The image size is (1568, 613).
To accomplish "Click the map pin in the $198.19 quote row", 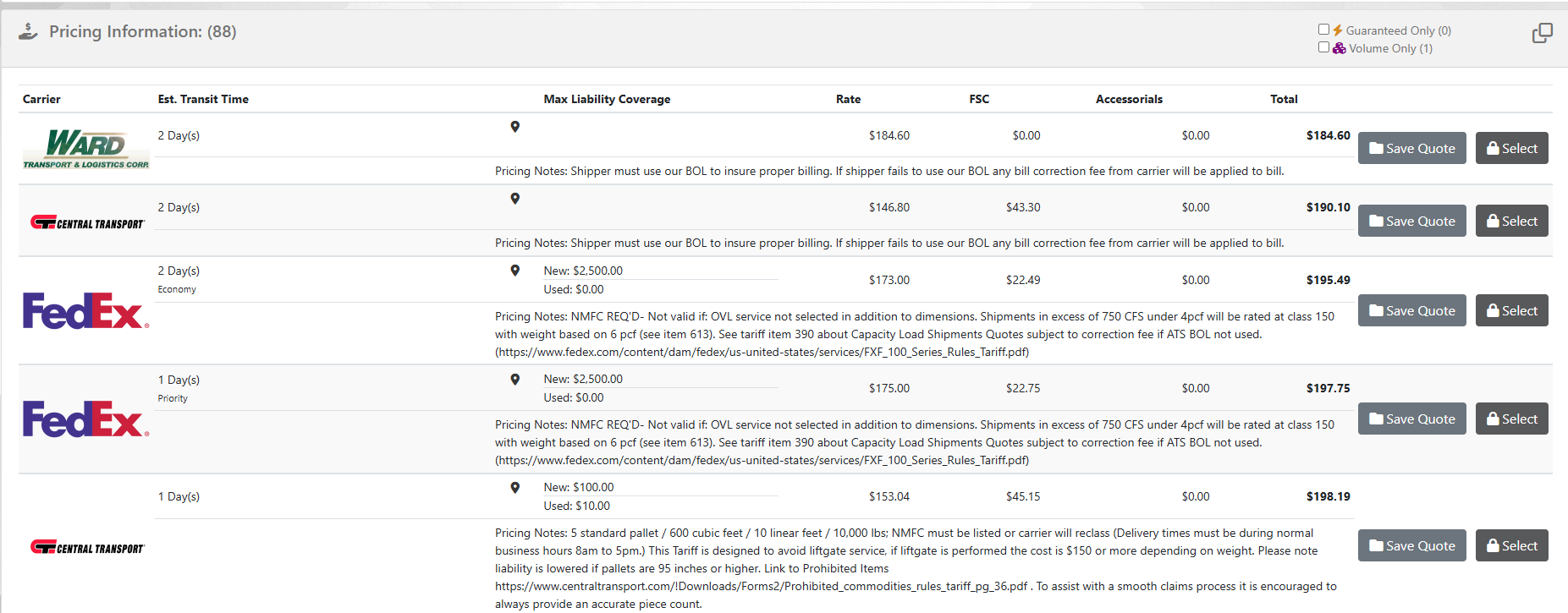I will pos(514,488).
